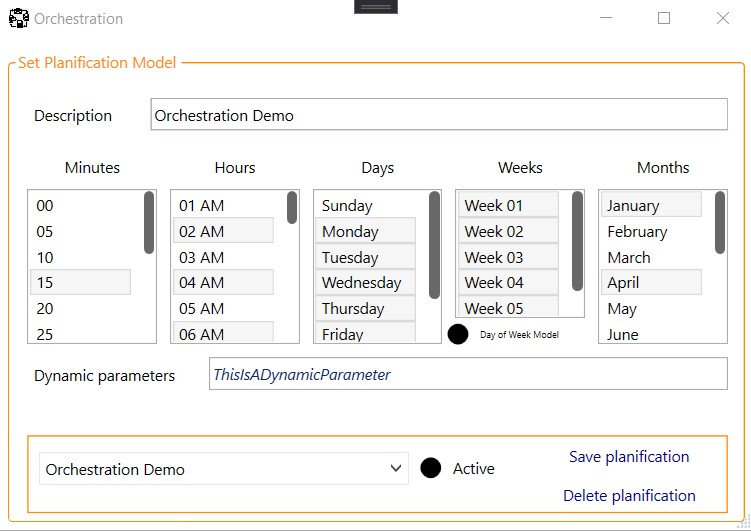Select March in Months list
This screenshot has width=751, height=531.
(651, 257)
